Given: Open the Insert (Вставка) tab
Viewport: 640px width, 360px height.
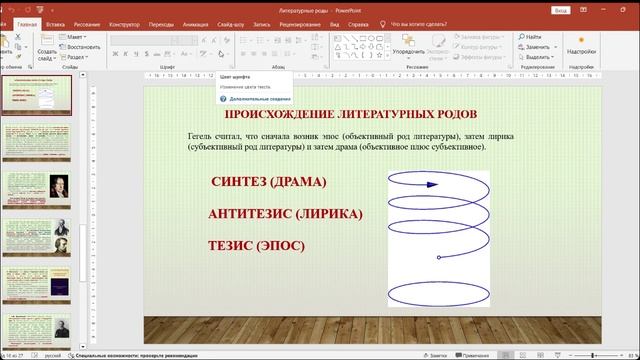Looking at the screenshot, I should point(55,24).
